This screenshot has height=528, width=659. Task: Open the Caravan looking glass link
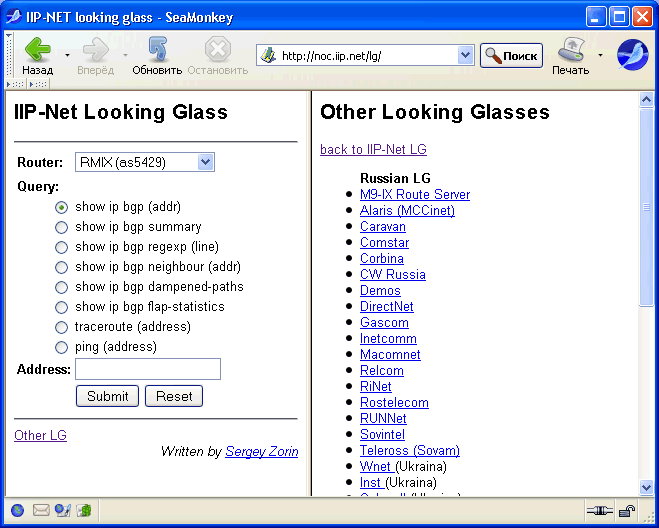[383, 226]
